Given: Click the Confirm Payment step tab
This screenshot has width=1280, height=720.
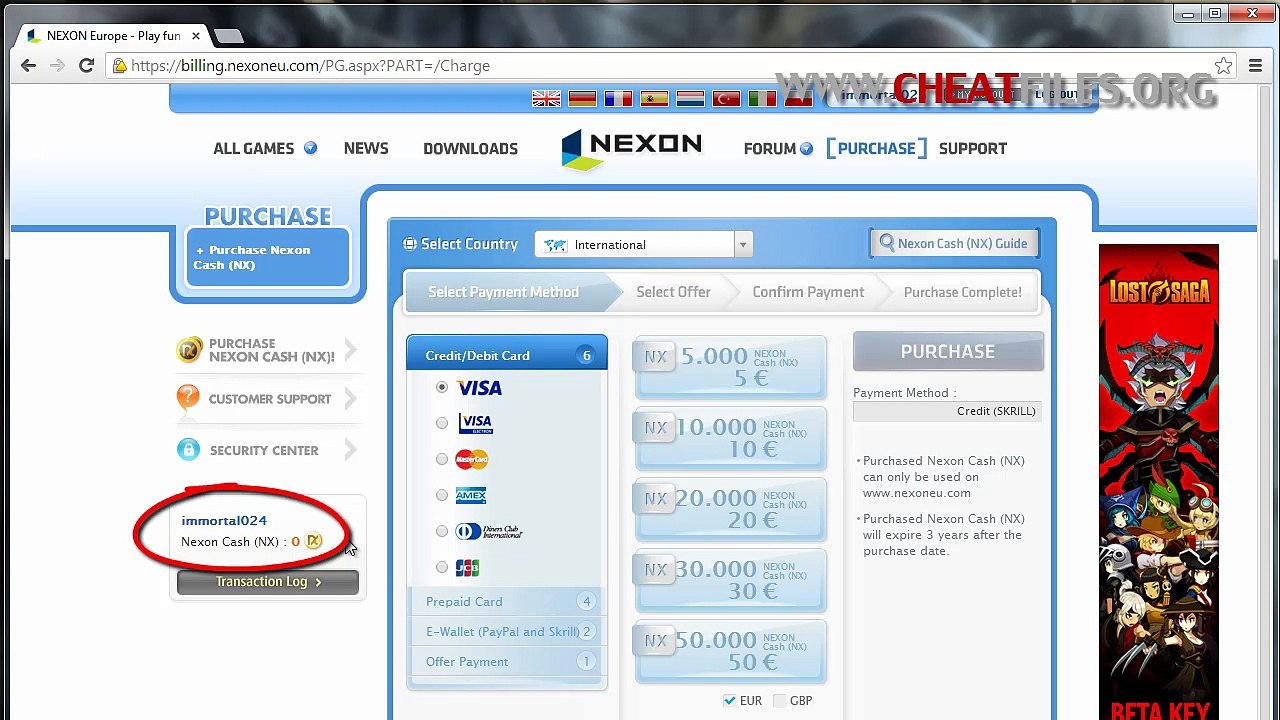Looking at the screenshot, I should pos(808,292).
